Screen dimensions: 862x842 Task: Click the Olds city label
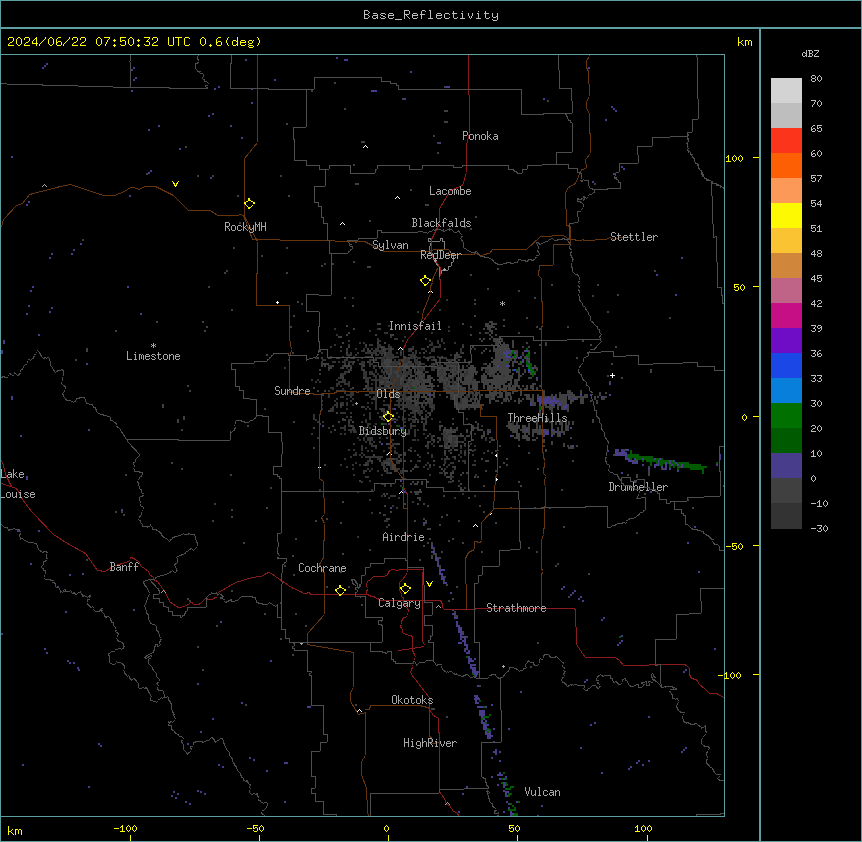[388, 394]
